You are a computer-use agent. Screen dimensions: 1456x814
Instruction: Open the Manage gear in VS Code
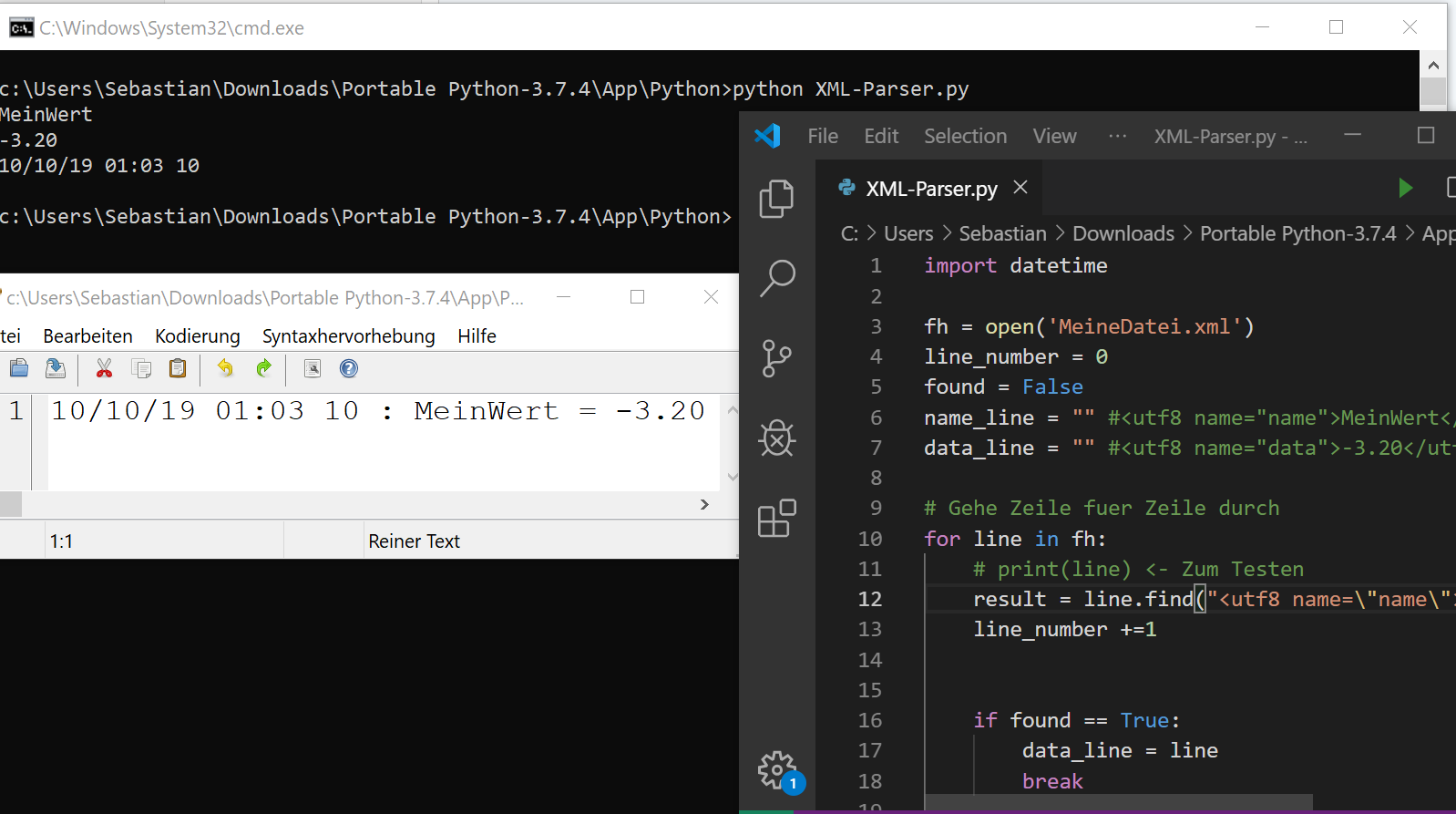pyautogui.click(x=777, y=770)
